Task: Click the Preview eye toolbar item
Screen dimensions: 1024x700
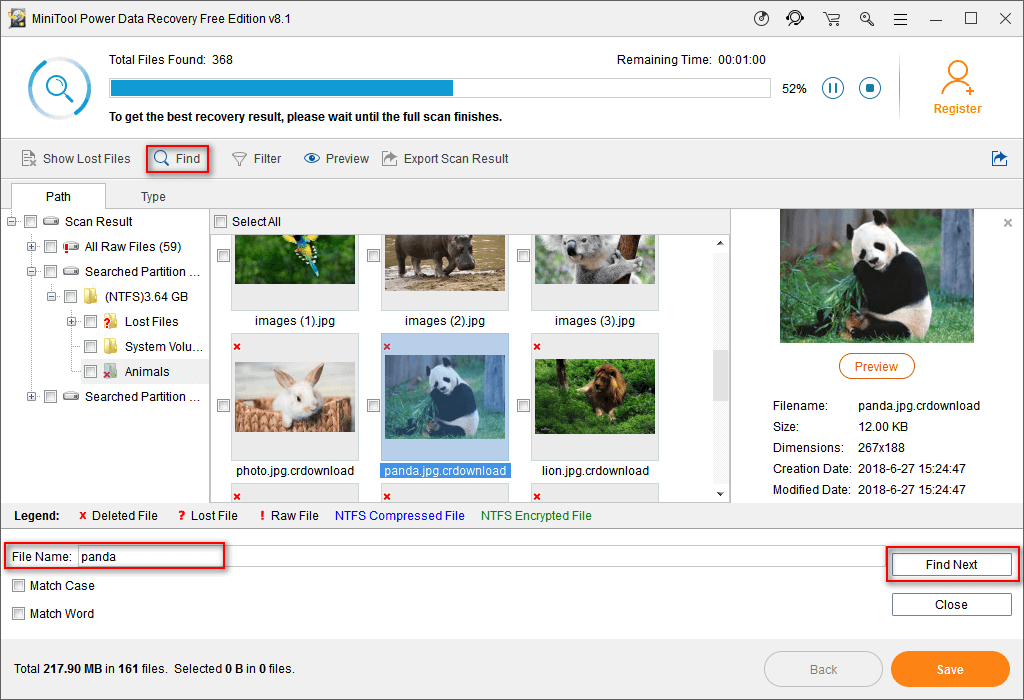Action: tap(336, 159)
